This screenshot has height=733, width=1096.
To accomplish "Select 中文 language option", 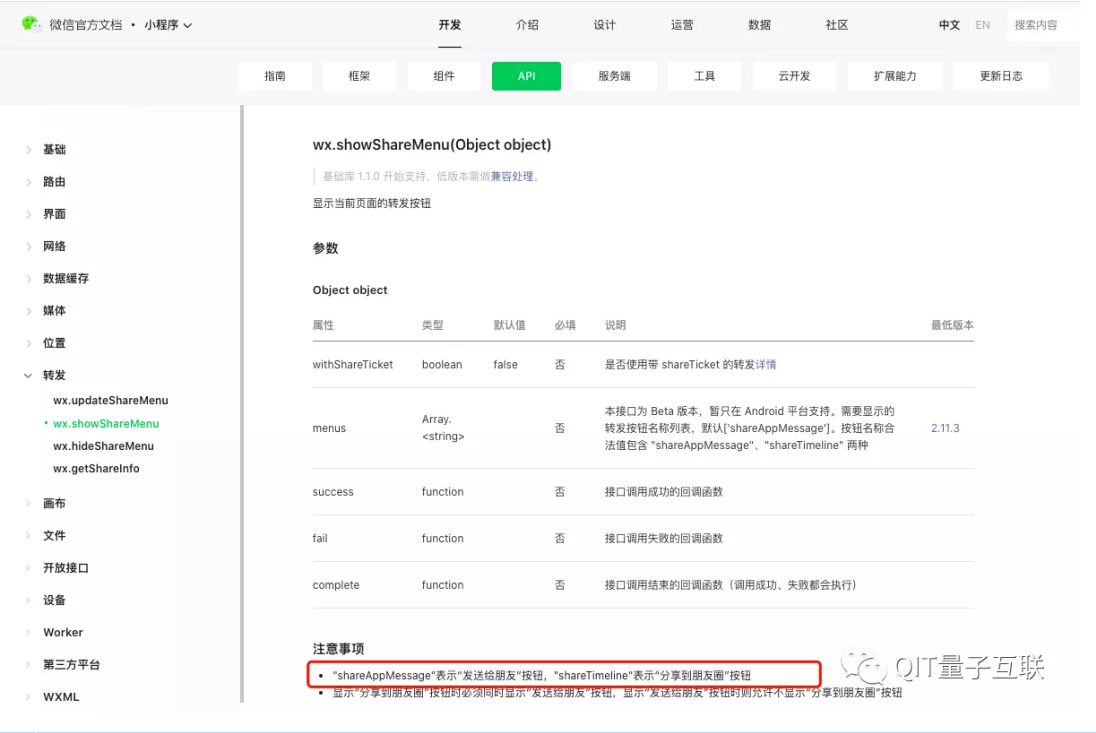I will pyautogui.click(x=949, y=25).
